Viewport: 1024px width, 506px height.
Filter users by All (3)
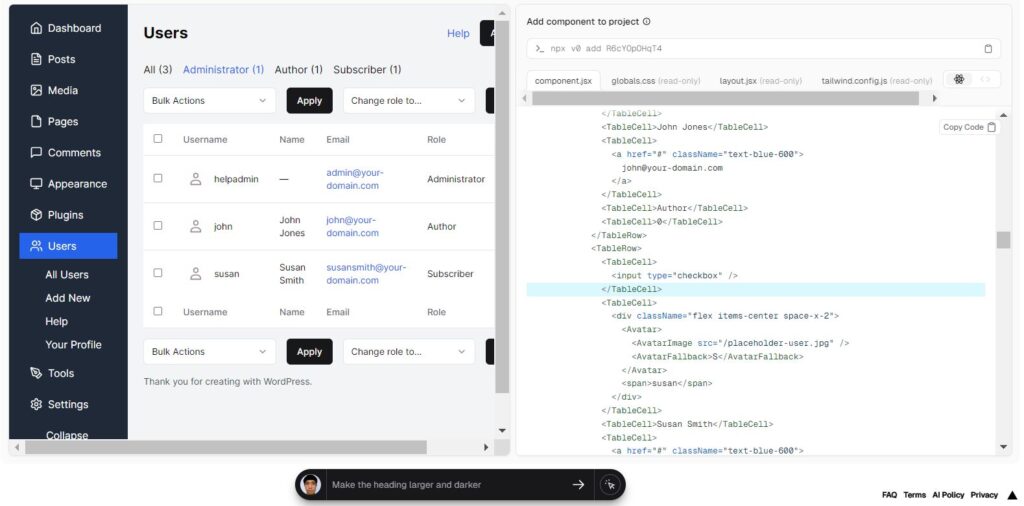coord(158,70)
